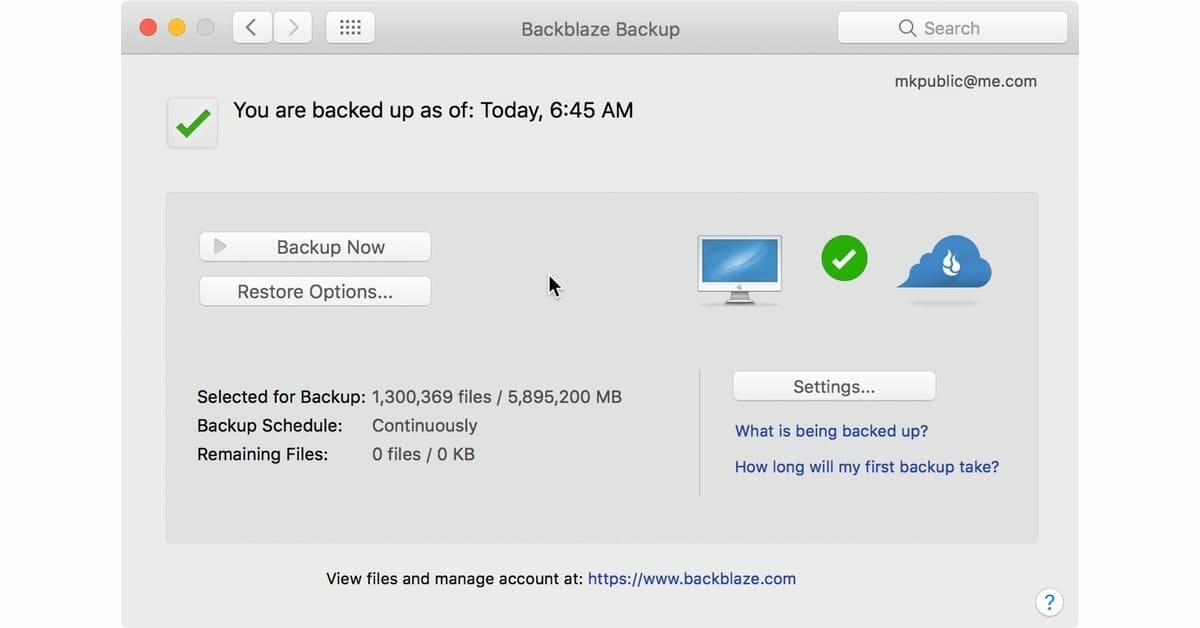
Task: Click the mkpublic@me.com account text
Action: tap(966, 82)
